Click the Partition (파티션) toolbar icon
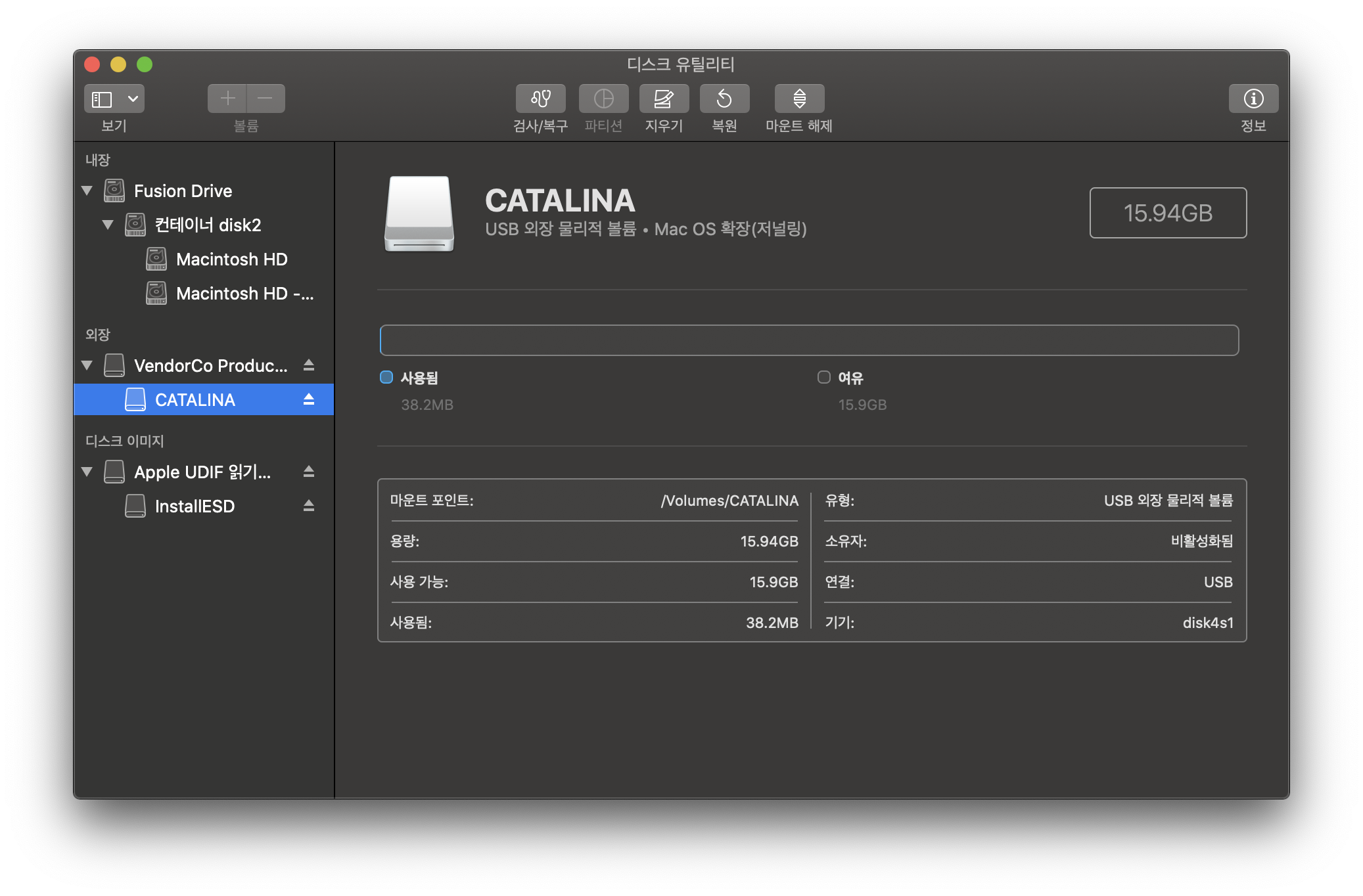The image size is (1363, 896). pos(603,99)
